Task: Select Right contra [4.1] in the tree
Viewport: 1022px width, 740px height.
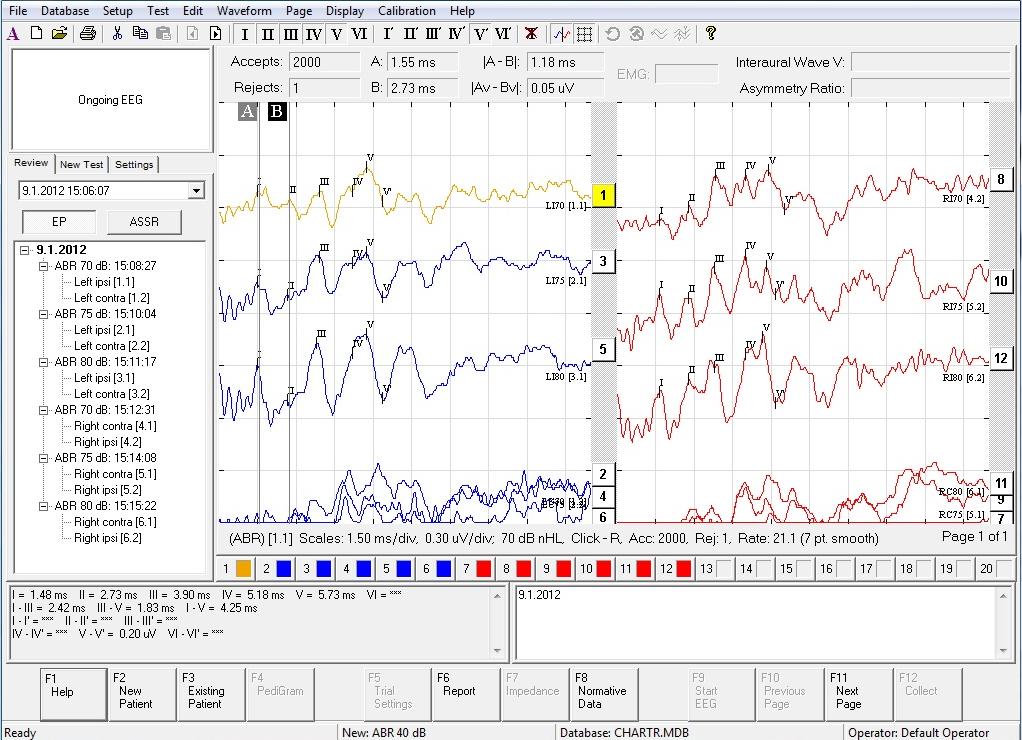Action: (115, 426)
